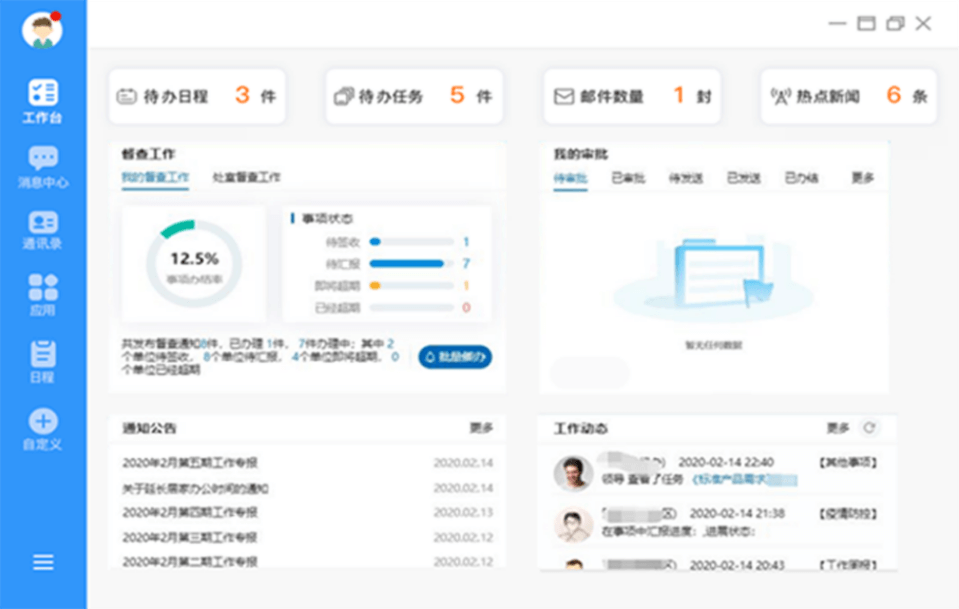Expand sidebar with the hamburger menu icon
Screen dimensions: 959x609
(x=43, y=562)
